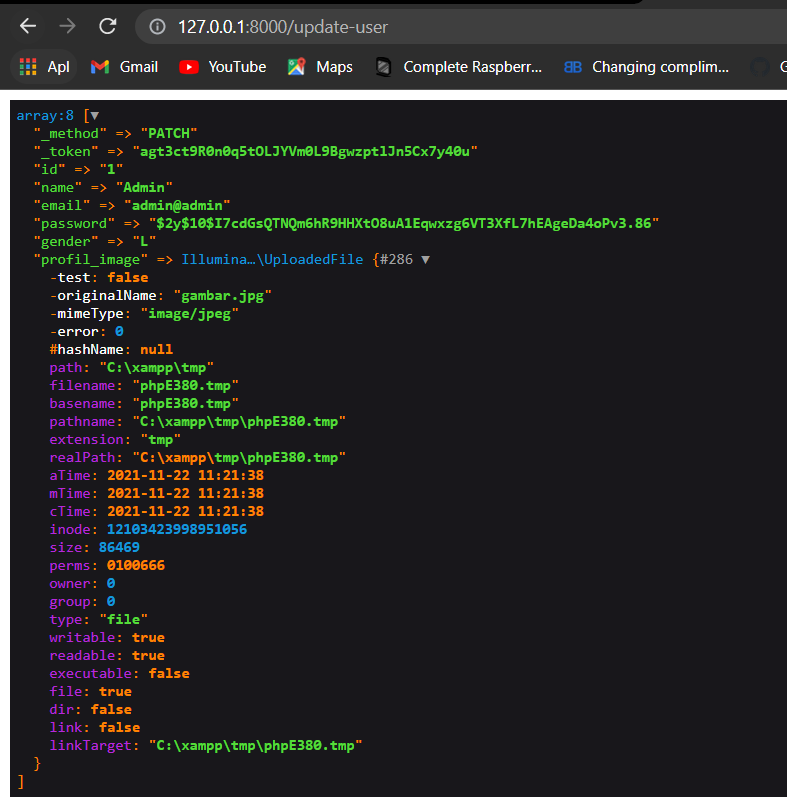Click the dir false value
Image resolution: width=787 pixels, height=799 pixels.
[x=111, y=709]
